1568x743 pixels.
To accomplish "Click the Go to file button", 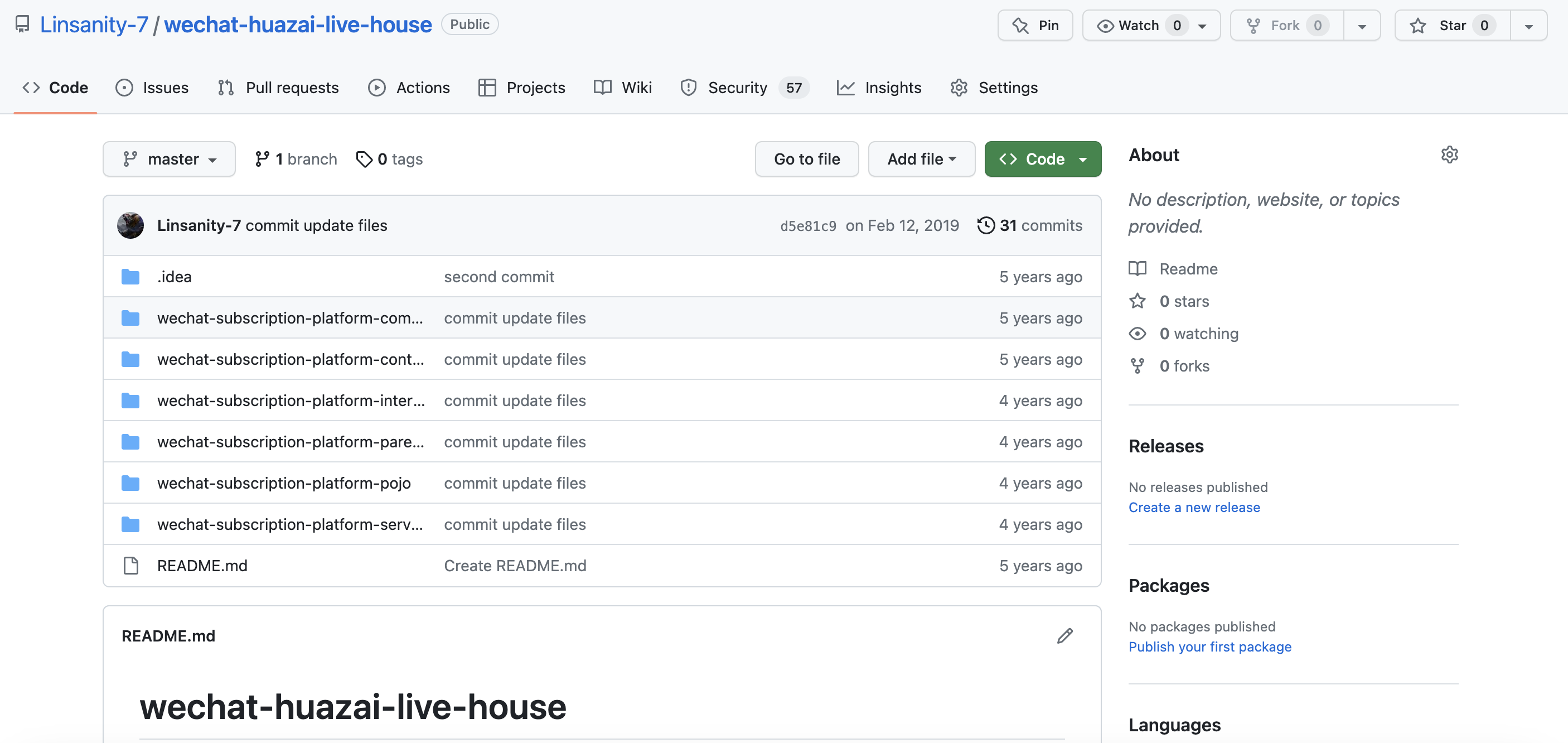I will click(x=807, y=158).
